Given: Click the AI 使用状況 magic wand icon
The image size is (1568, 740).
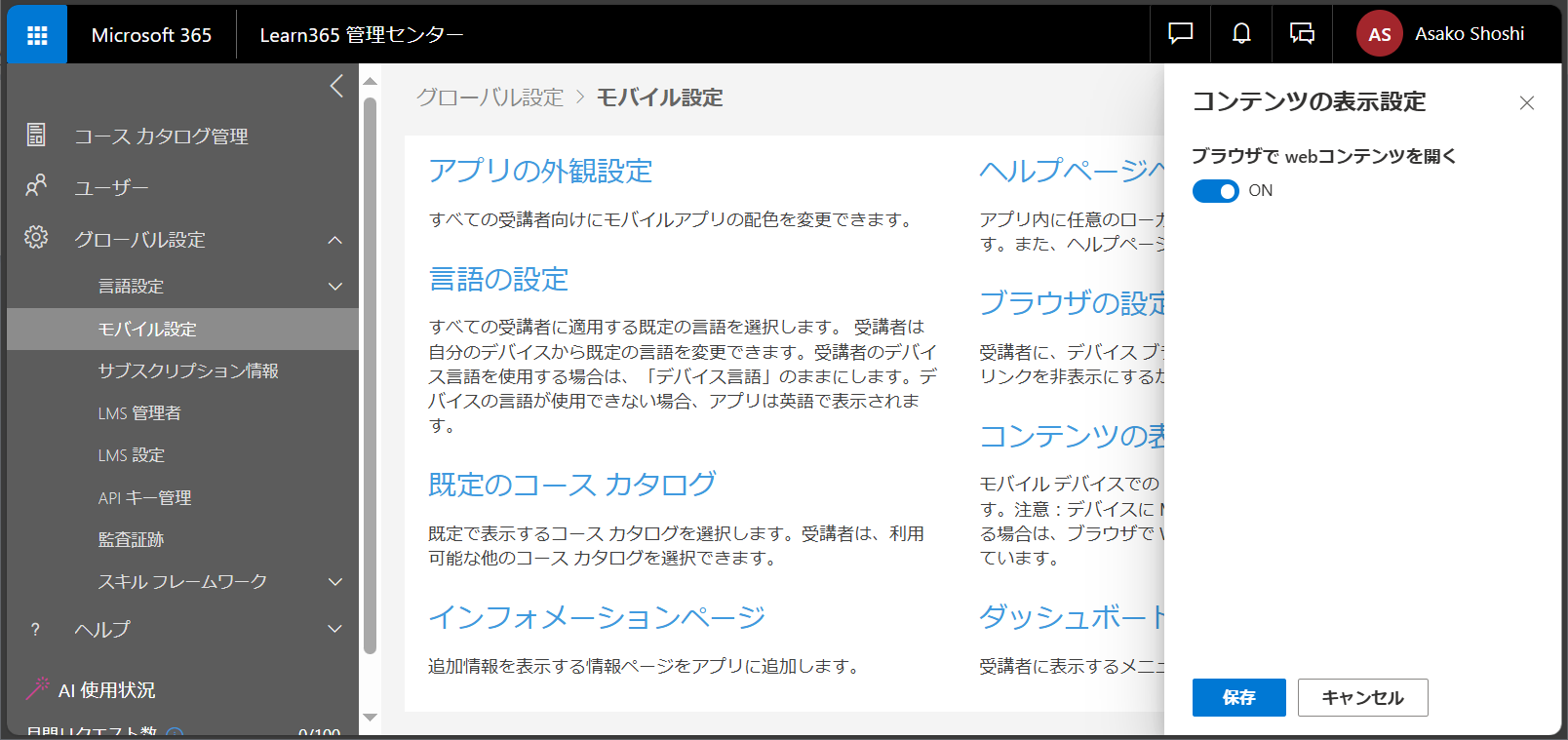Looking at the screenshot, I should pyautogui.click(x=37, y=688).
